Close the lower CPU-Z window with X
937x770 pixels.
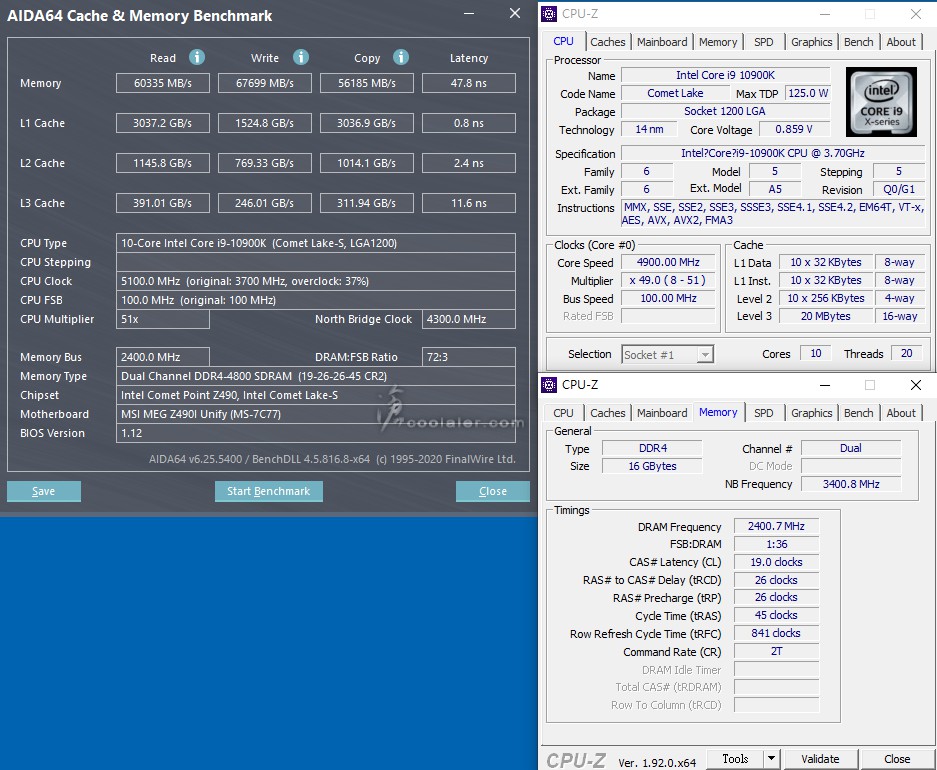pos(915,385)
